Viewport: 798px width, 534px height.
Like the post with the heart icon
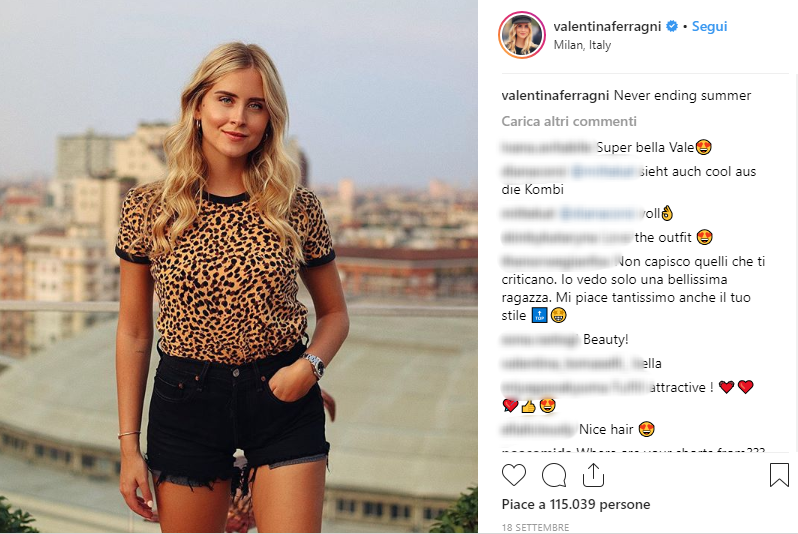514,474
